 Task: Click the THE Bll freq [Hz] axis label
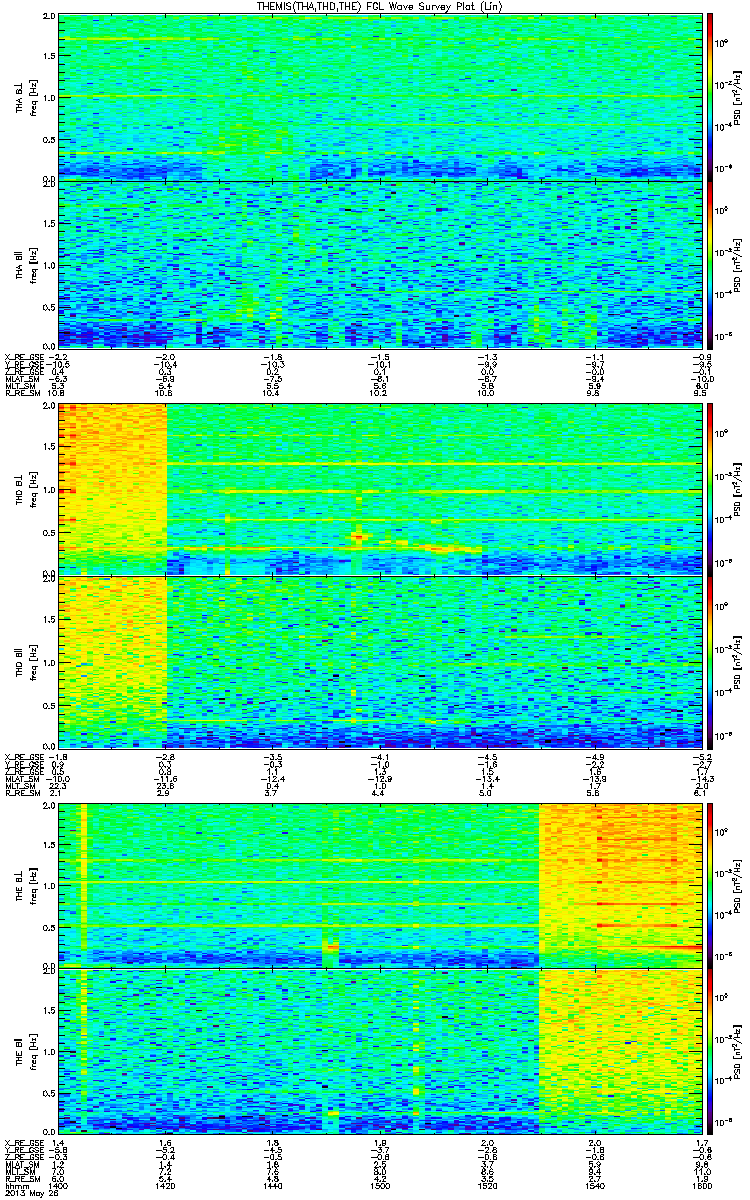pyautogui.click(x=28, y=1050)
